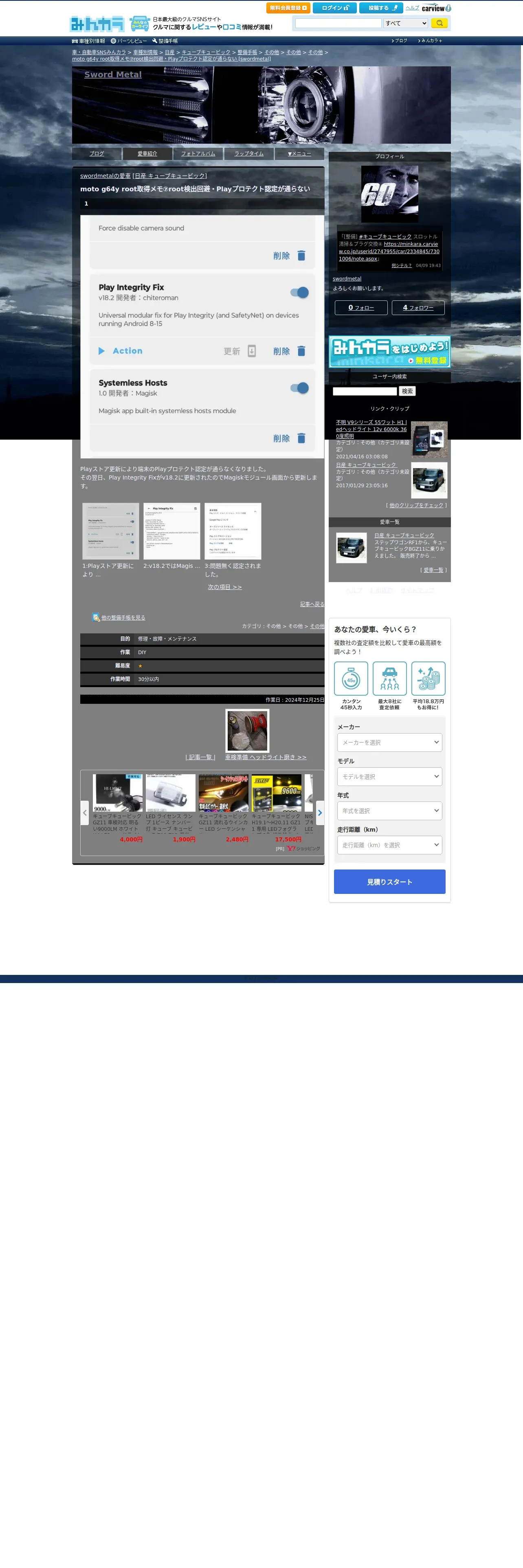Click the 4 フォロワー button

tap(418, 308)
